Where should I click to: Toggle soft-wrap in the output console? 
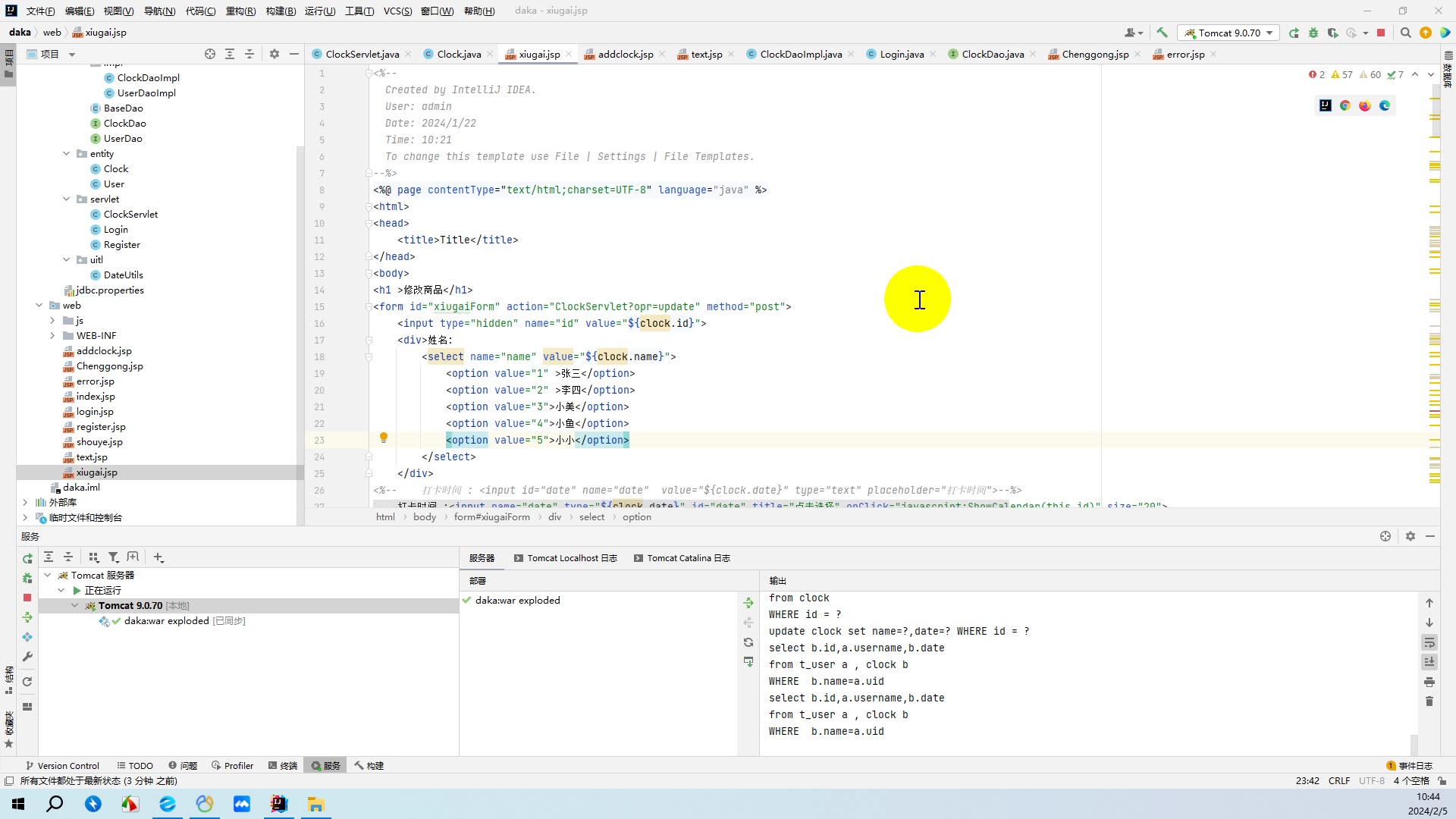click(x=1429, y=642)
